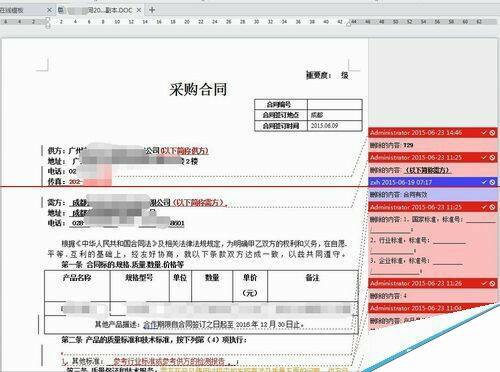500x372 pixels.
Task: Click 2、行业标准 line in the revision balloon
Action: (x=418, y=240)
